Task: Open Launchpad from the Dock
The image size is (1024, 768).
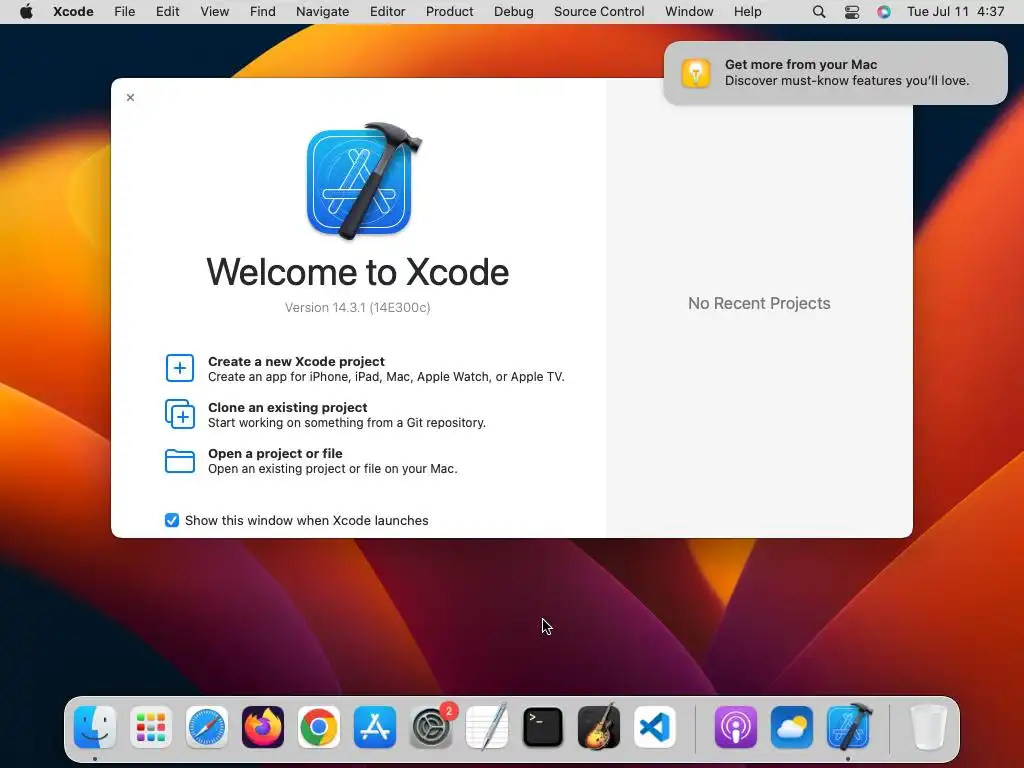Action: pyautogui.click(x=151, y=727)
